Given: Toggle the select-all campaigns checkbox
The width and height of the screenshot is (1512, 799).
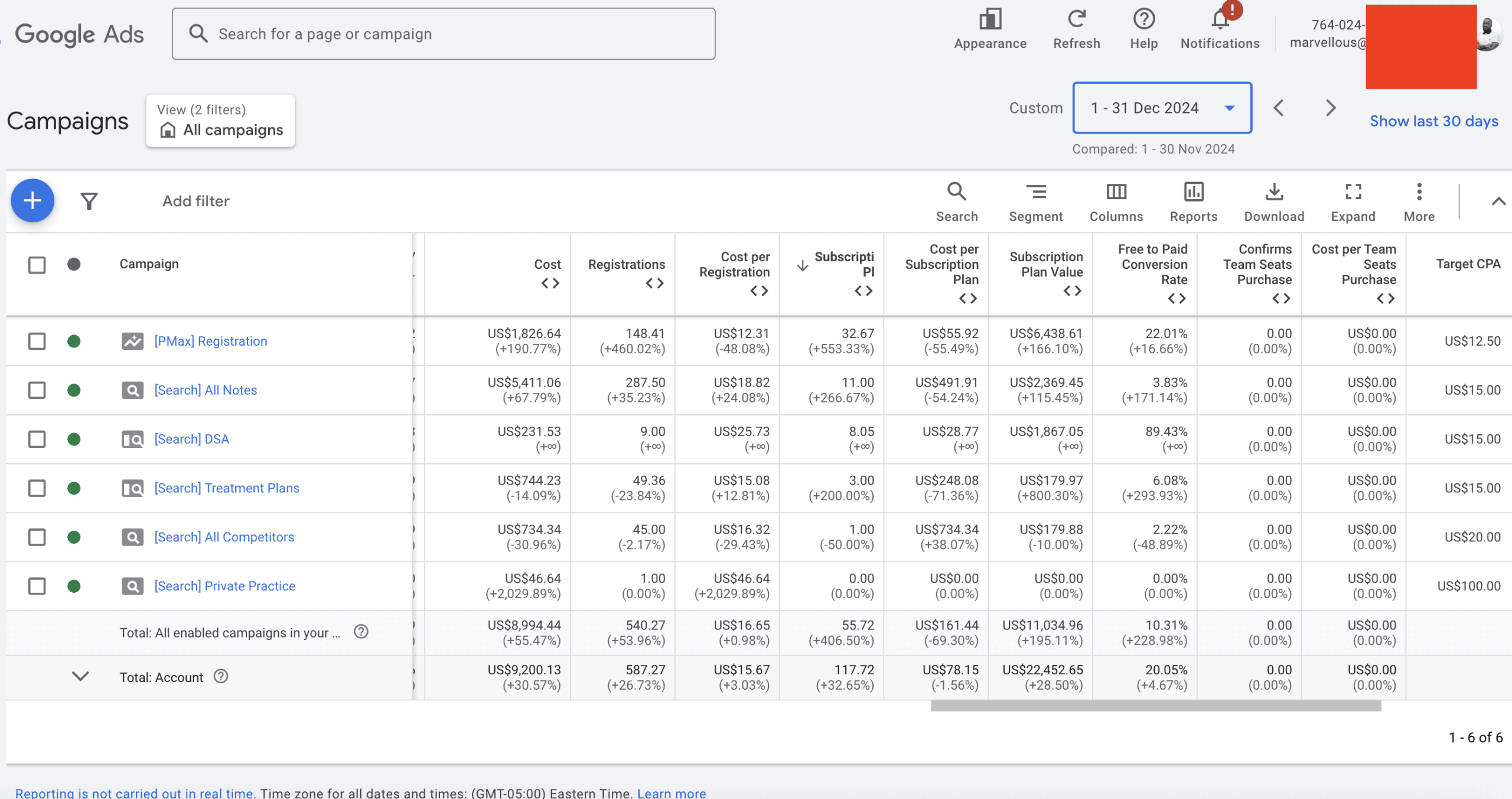Looking at the screenshot, I should tap(37, 265).
